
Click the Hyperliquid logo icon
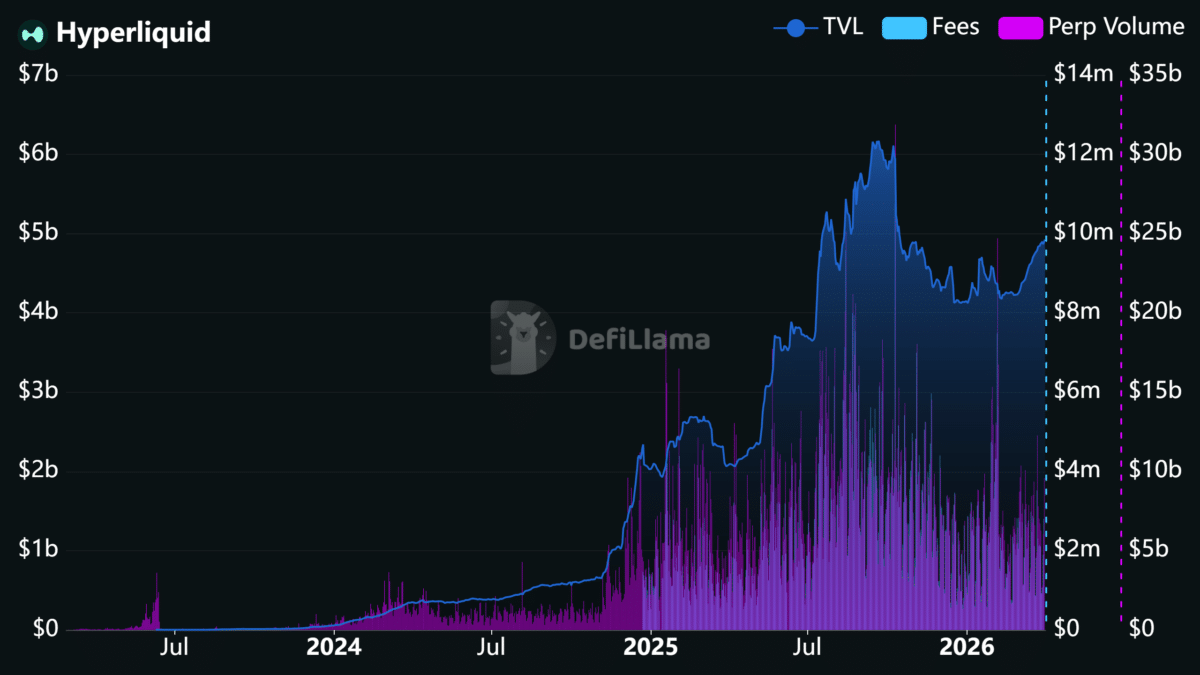pos(34,32)
